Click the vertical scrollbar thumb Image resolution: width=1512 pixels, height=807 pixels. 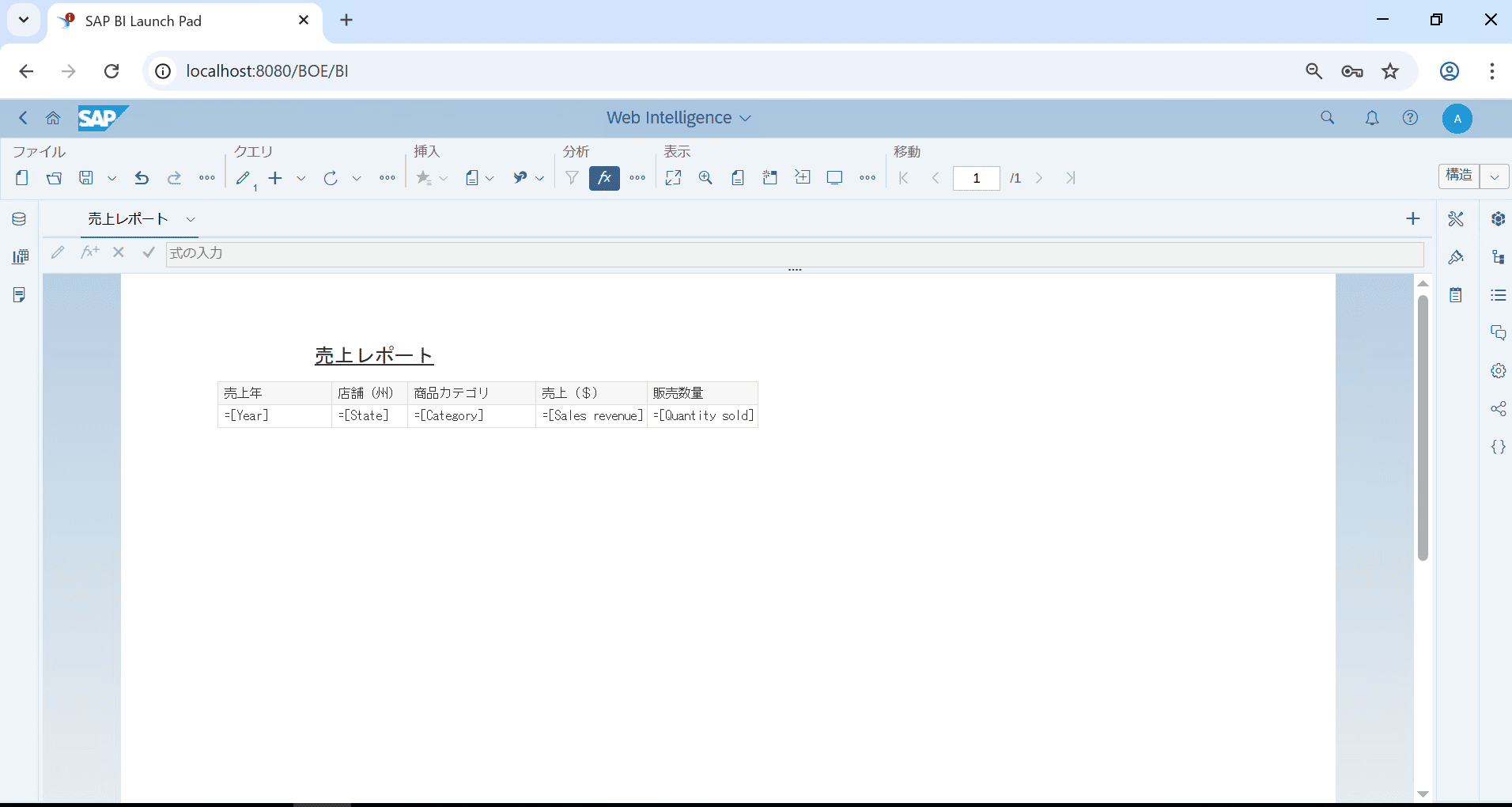click(x=1423, y=427)
